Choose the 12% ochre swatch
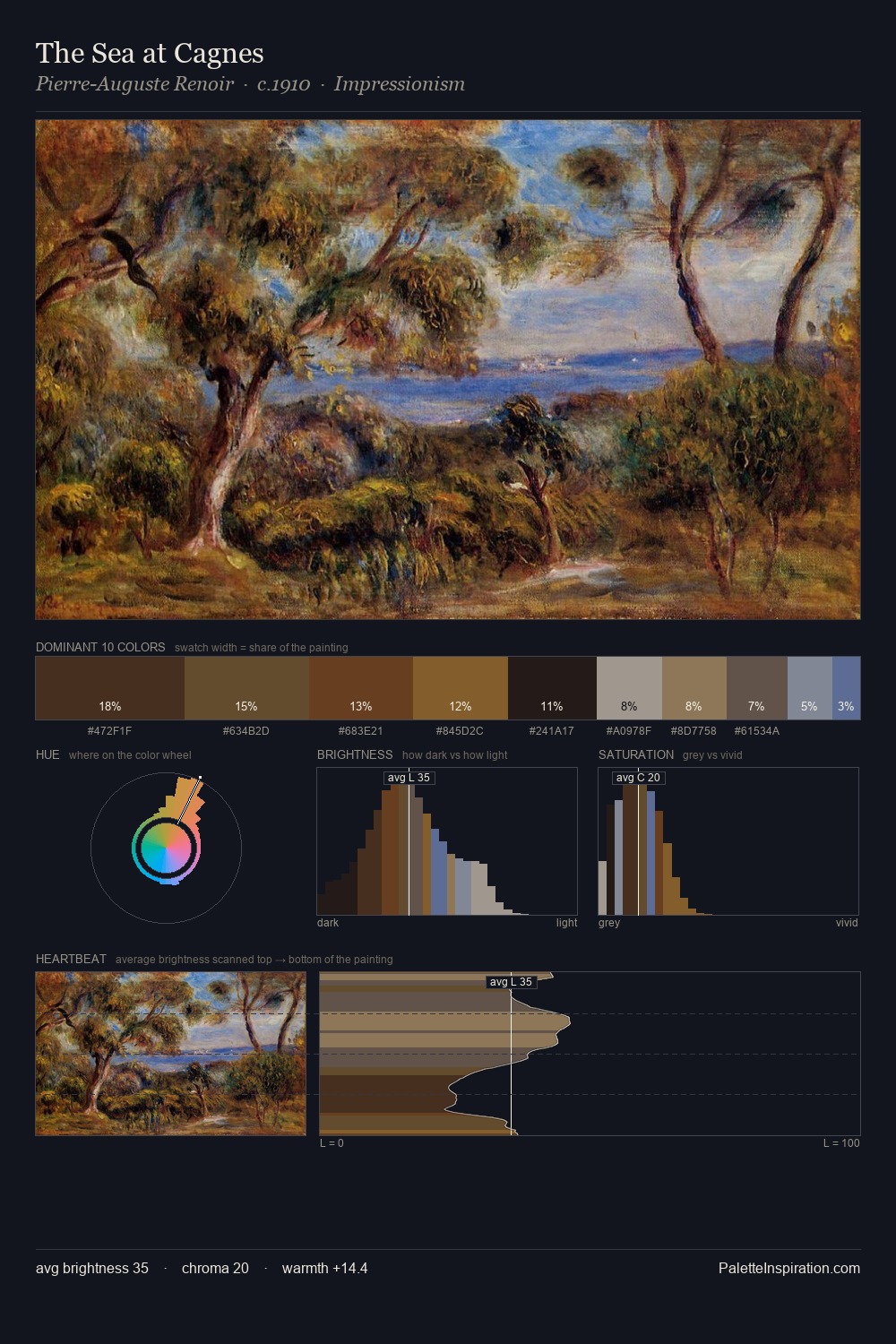 [x=461, y=688]
